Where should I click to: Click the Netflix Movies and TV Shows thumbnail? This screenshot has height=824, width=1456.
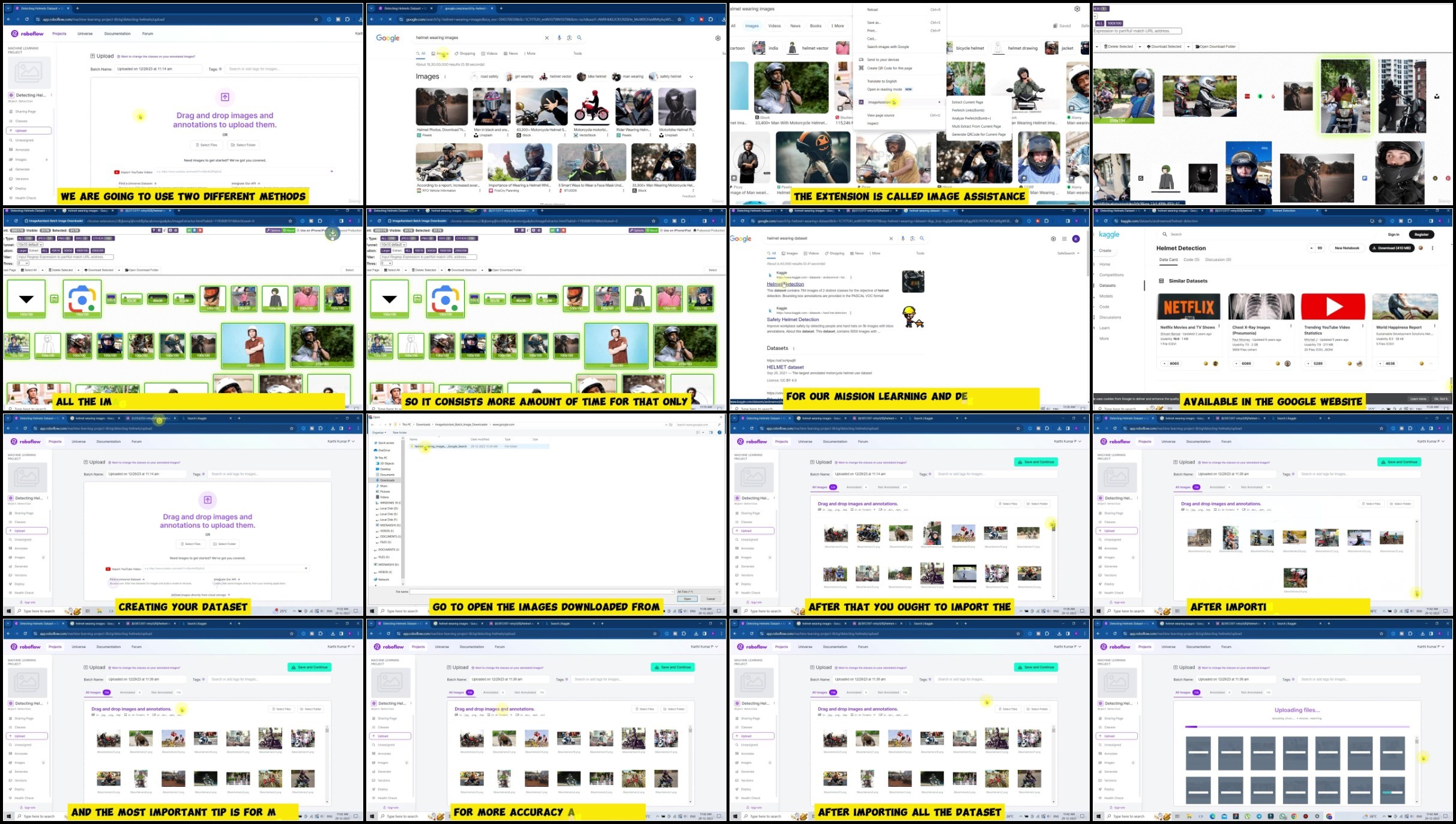tap(1189, 307)
